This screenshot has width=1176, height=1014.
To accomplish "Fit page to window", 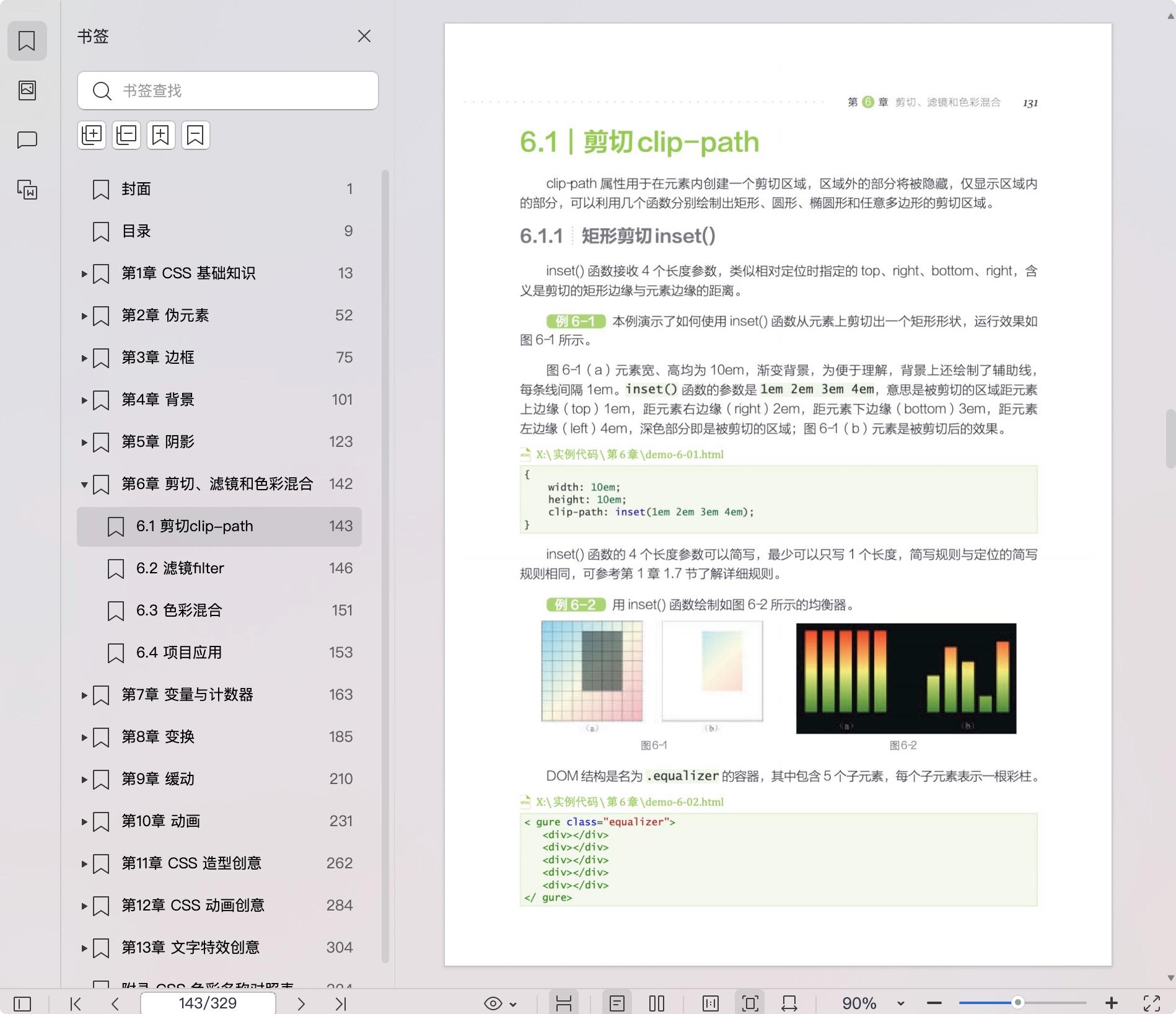I will pos(750,1003).
